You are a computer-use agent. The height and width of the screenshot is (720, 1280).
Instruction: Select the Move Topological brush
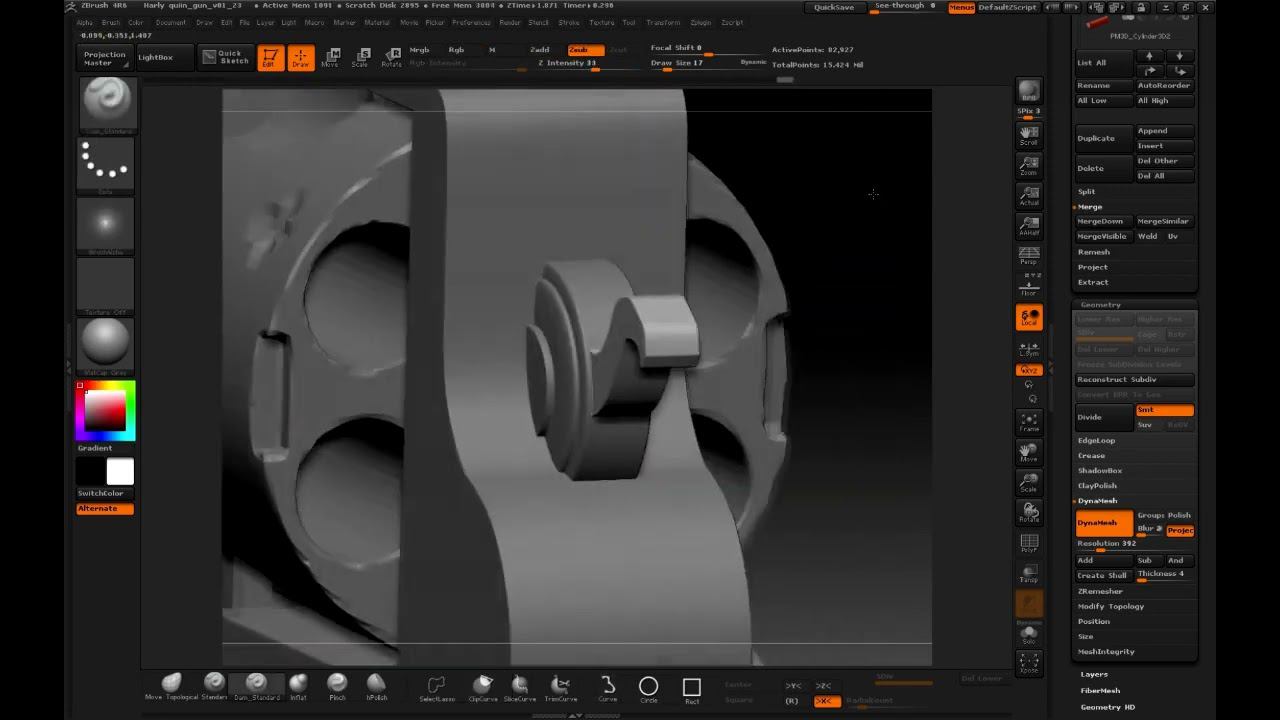point(172,686)
